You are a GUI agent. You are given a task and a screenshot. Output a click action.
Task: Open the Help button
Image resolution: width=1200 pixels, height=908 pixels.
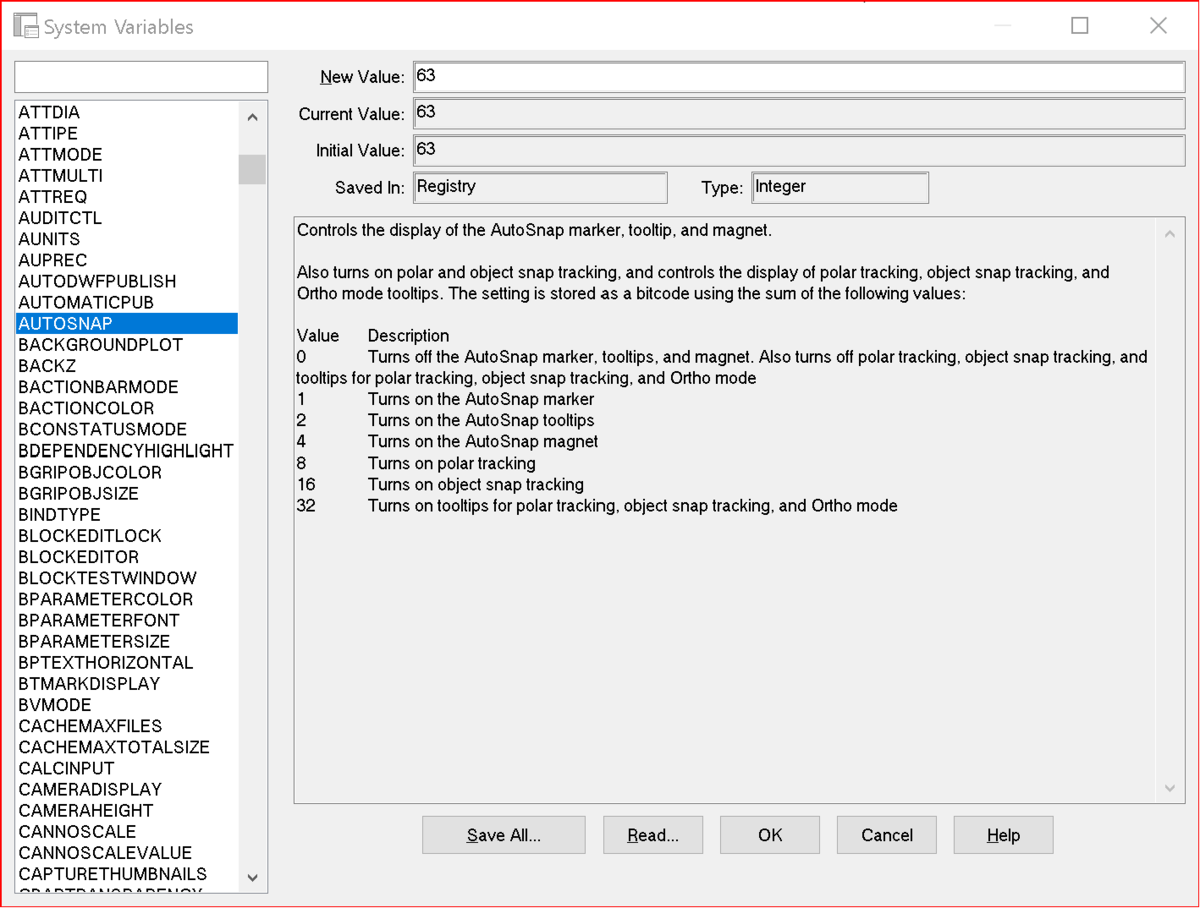point(1003,835)
